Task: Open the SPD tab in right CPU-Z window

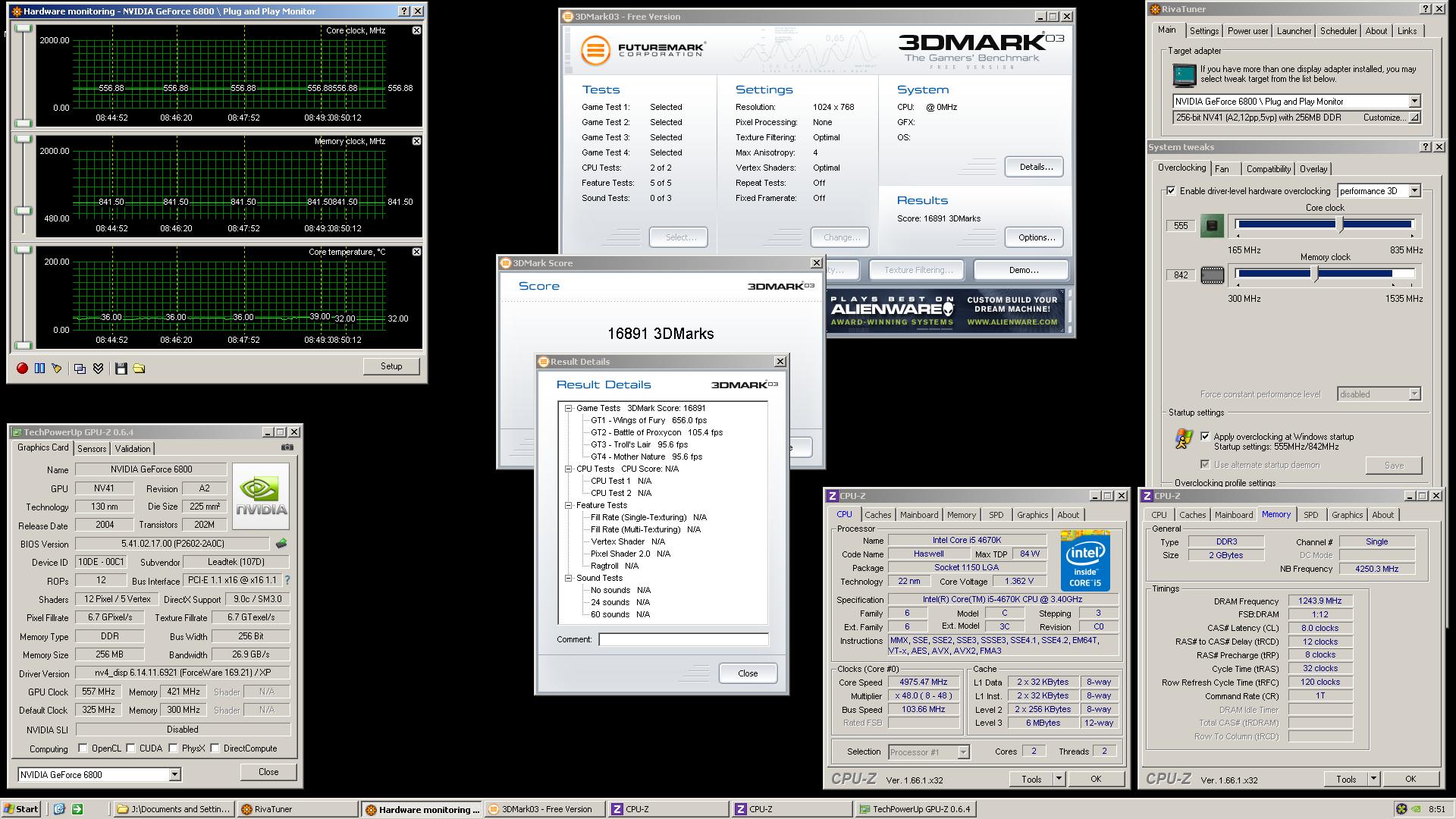Action: (1310, 515)
